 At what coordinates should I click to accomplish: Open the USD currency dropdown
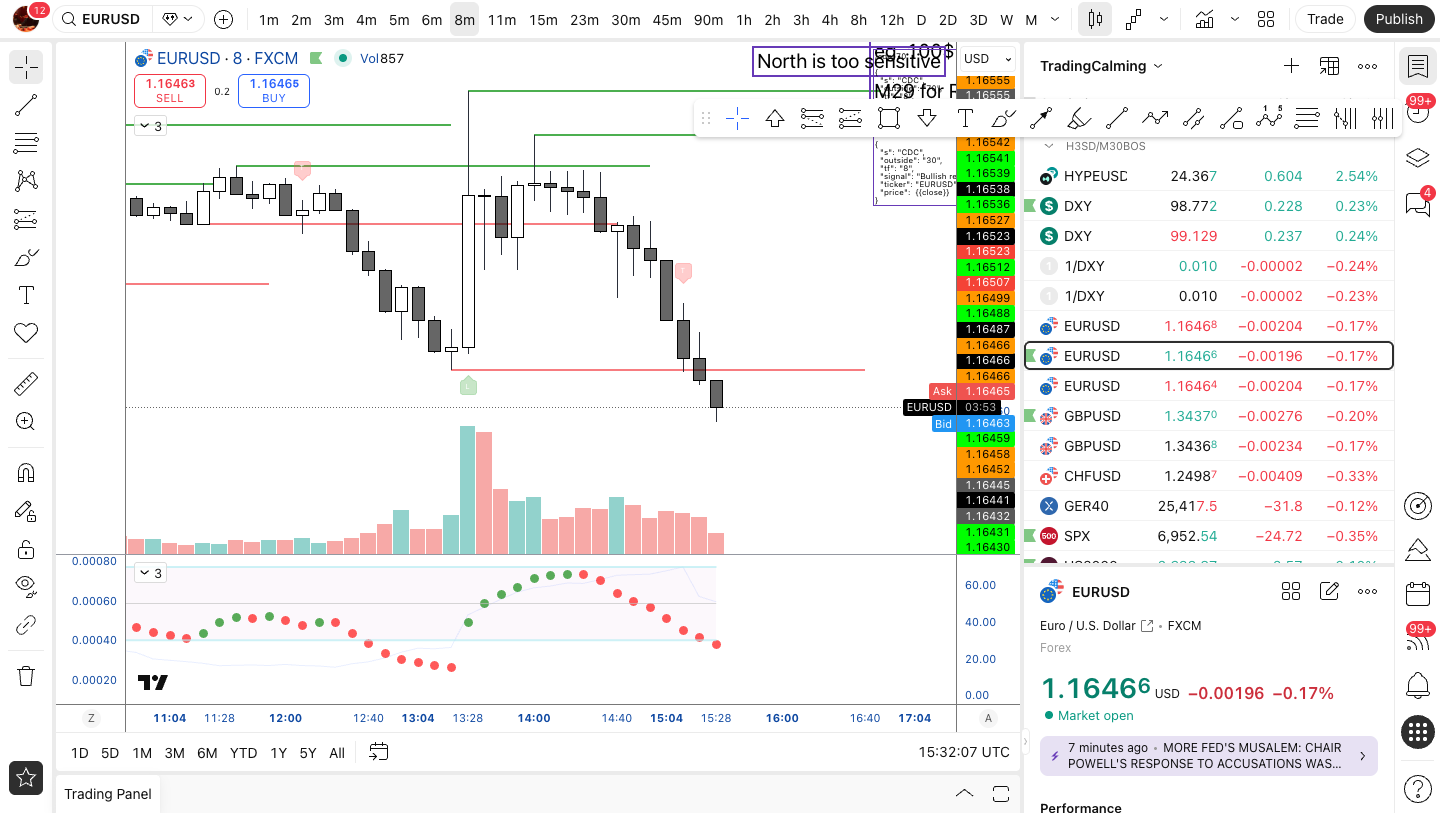(x=986, y=59)
